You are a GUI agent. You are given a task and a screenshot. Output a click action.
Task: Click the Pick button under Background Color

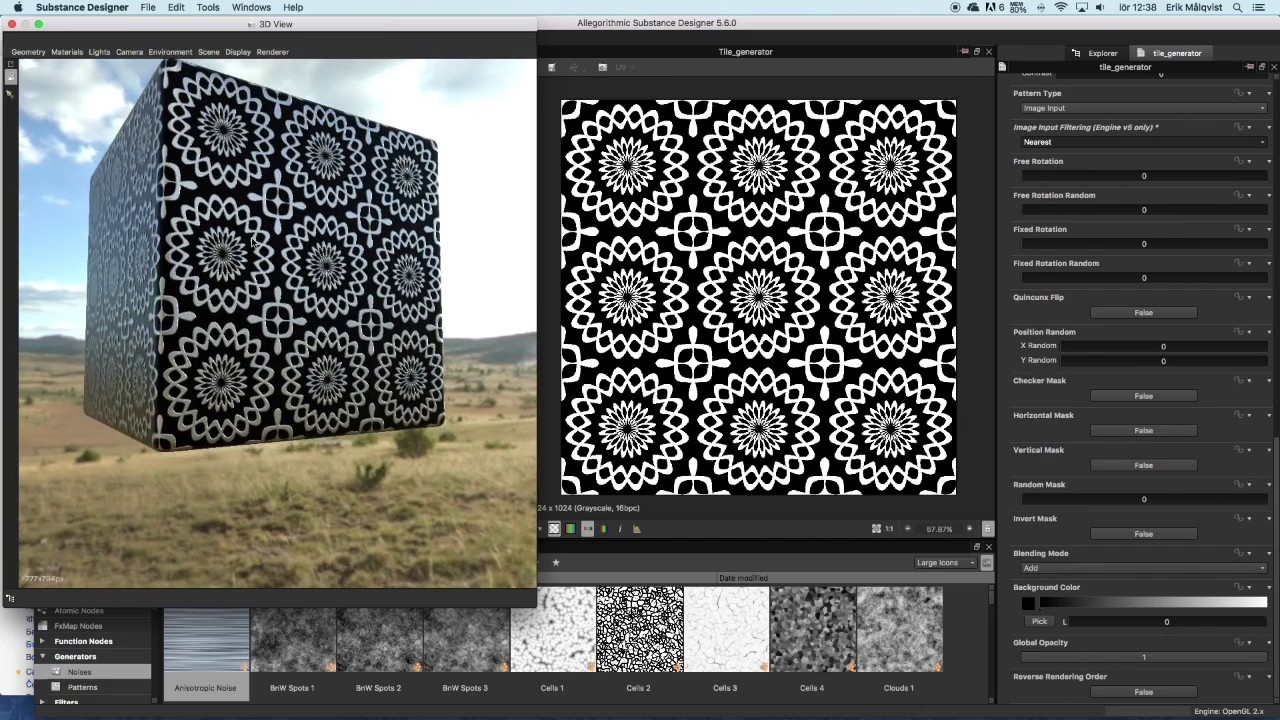click(1040, 621)
